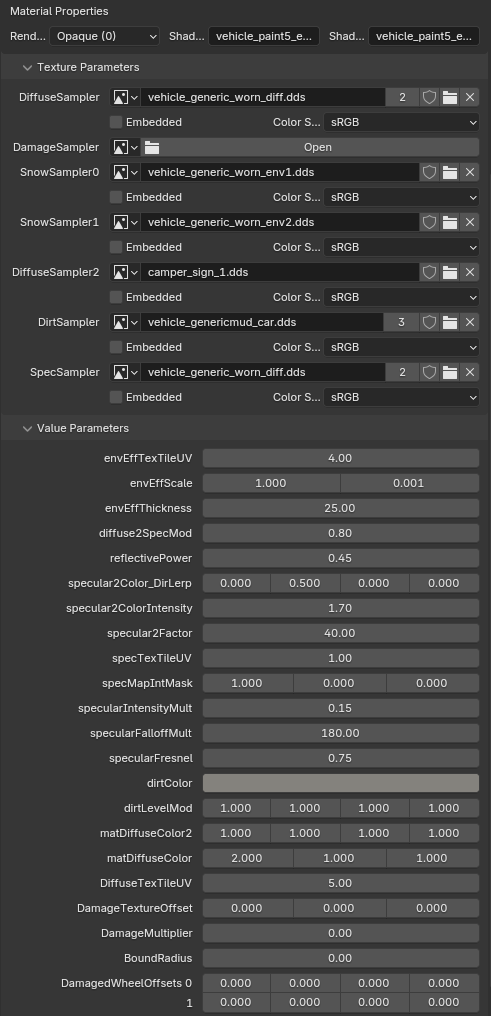Check Embedded box under SpecSampler
This screenshot has width=491, height=1016.
click(x=116, y=397)
